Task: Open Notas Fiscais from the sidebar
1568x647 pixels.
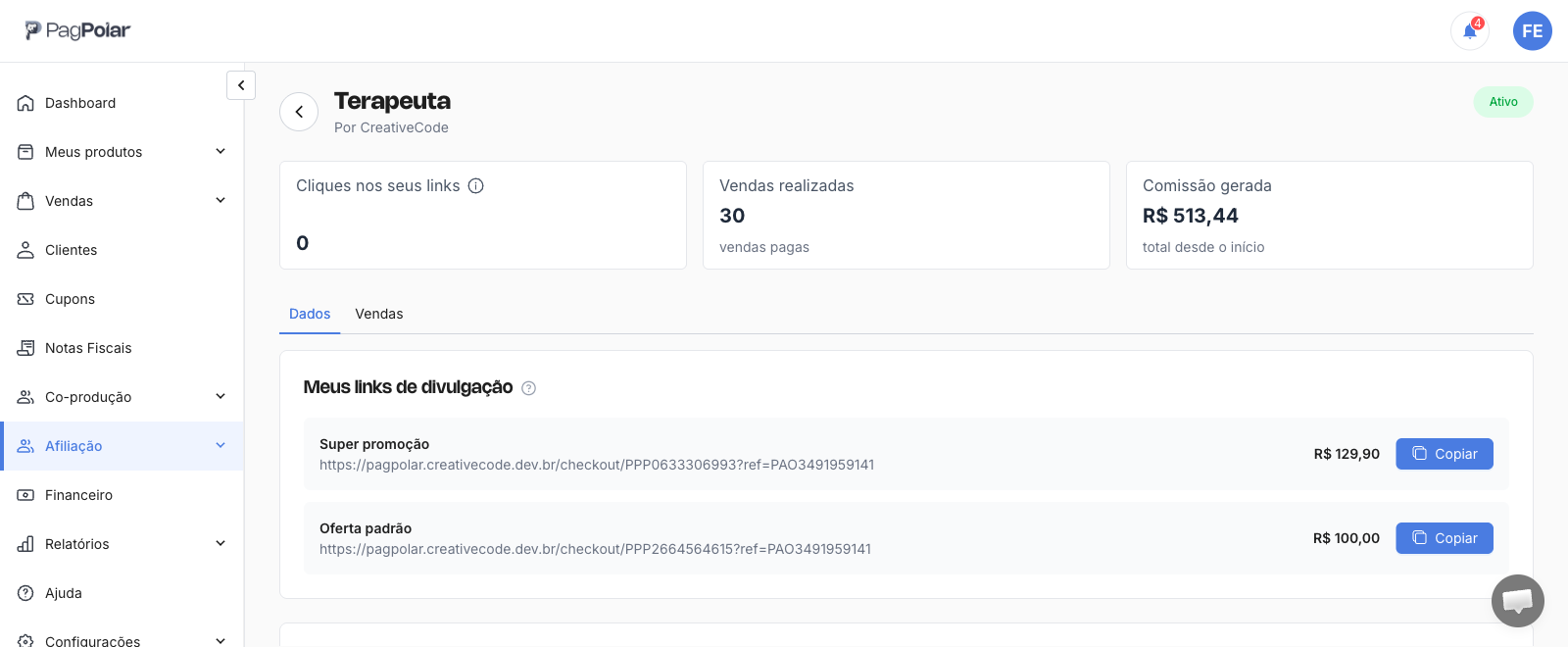Action: (122, 348)
